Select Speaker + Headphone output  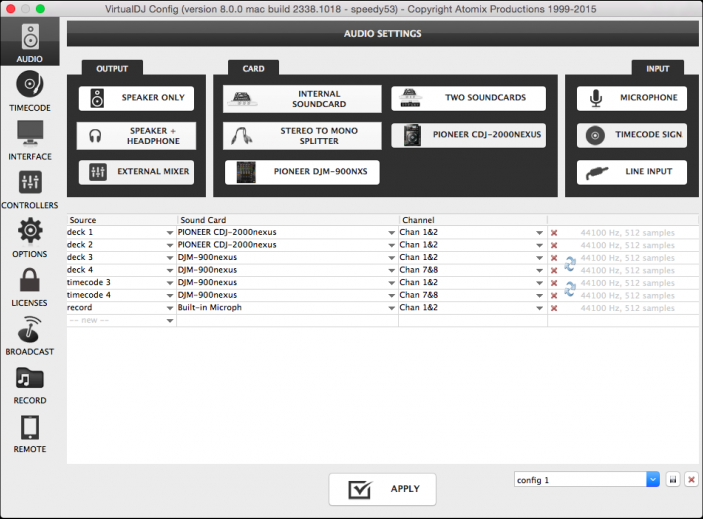click(x=136, y=136)
